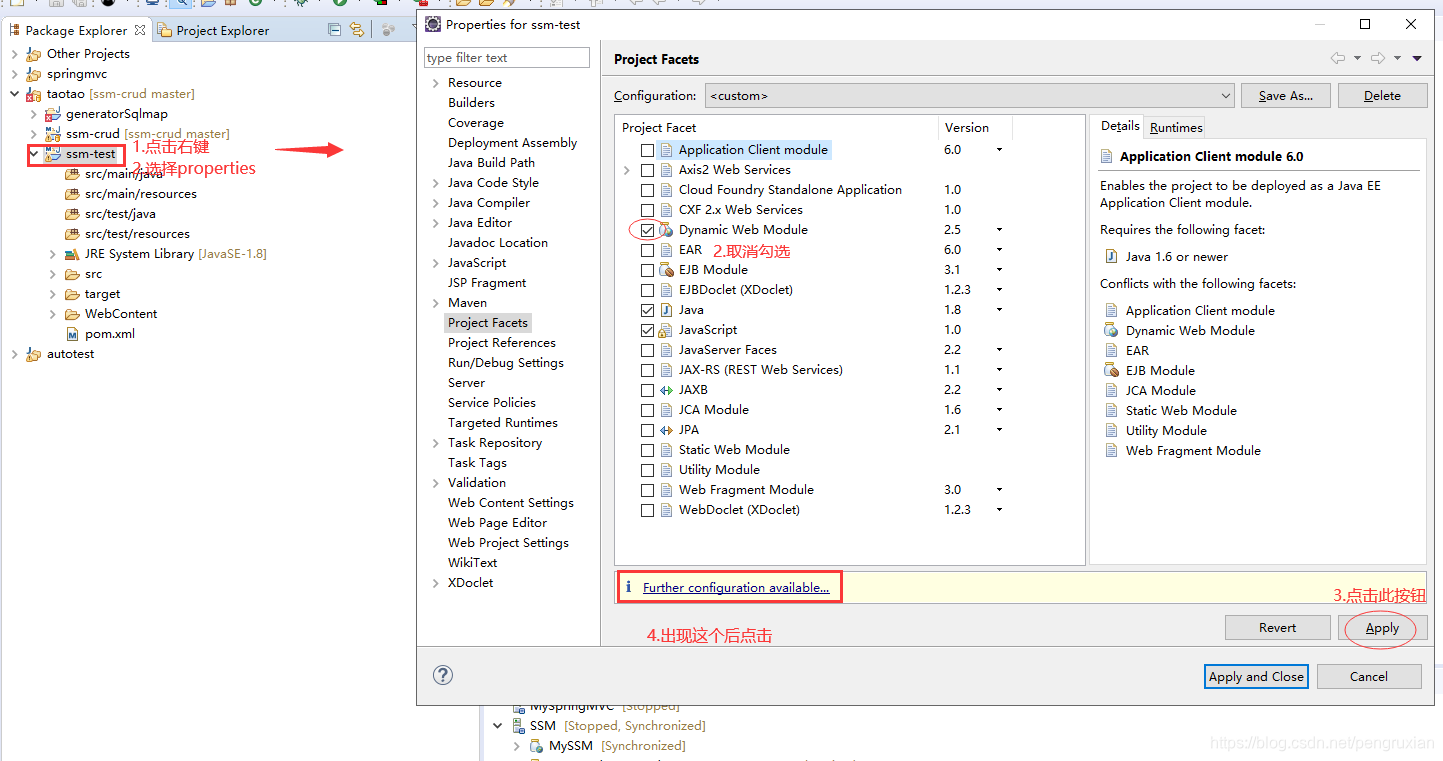Check the Axis2 Web Services checkbox

point(647,170)
